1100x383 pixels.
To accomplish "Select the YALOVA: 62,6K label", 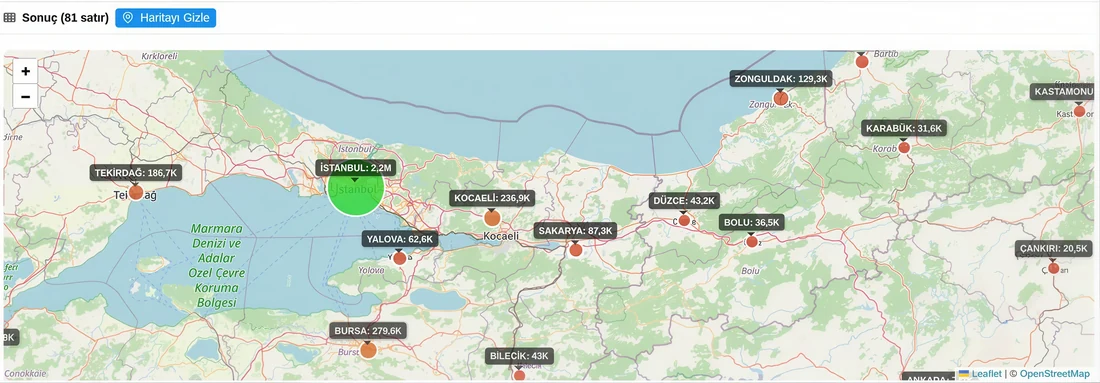I will (400, 239).
